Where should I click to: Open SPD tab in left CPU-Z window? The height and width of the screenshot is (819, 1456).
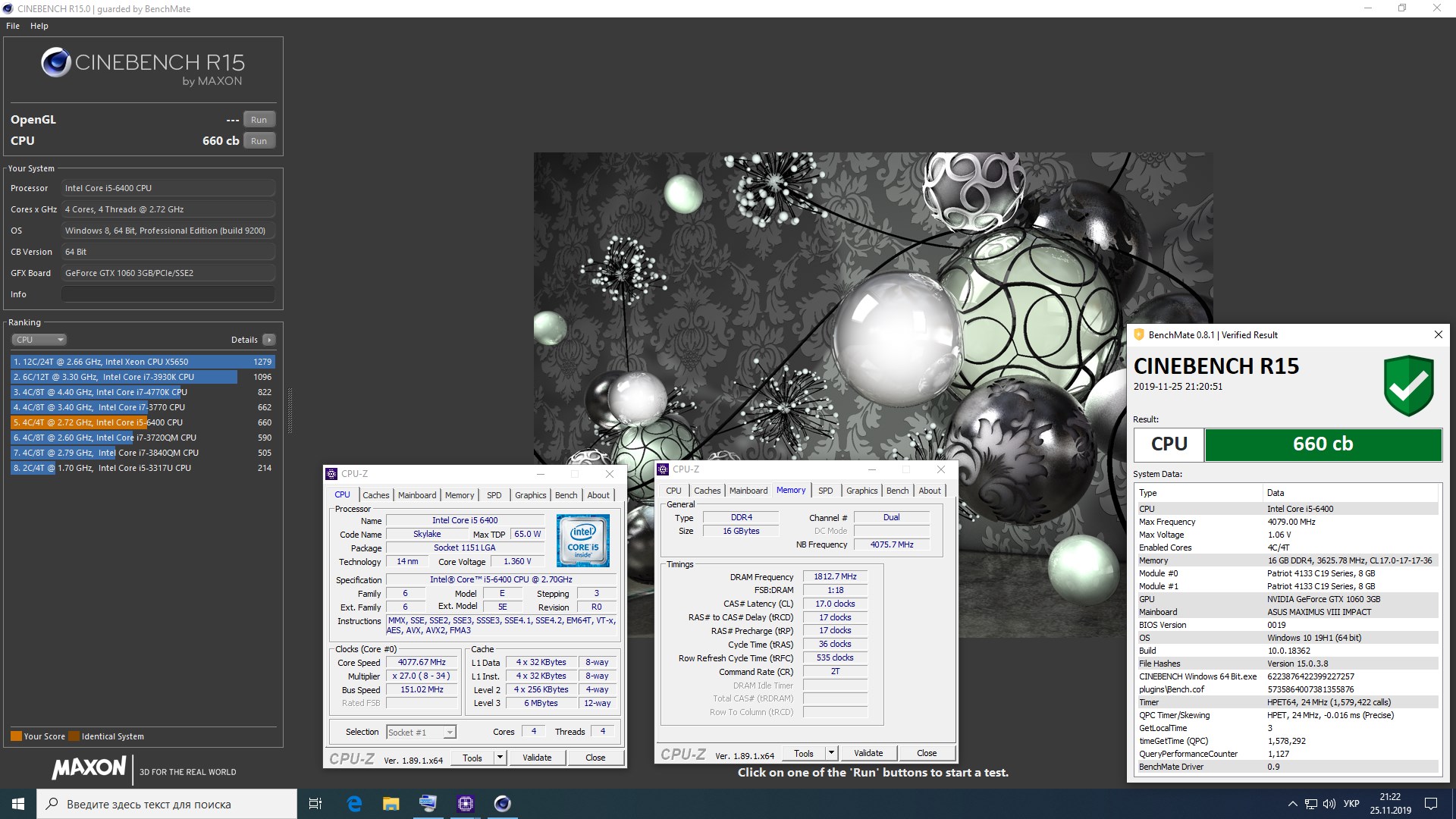(x=494, y=495)
